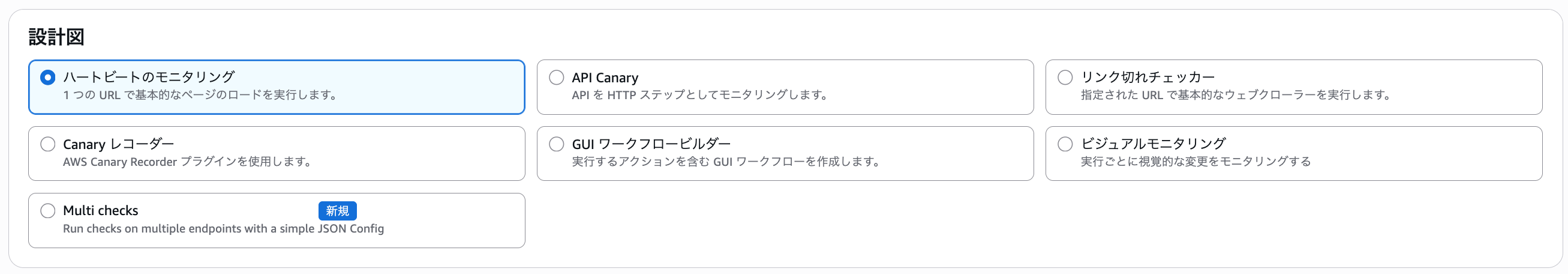Viewport: 1568px width, 274px height.
Task: Select the ハートビートのモニタリング radio button
Action: click(x=47, y=78)
